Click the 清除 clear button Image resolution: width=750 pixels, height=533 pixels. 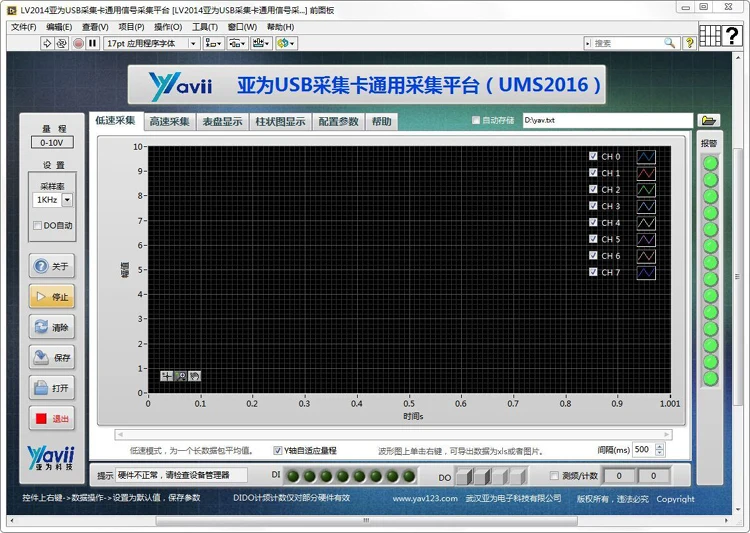tap(52, 327)
